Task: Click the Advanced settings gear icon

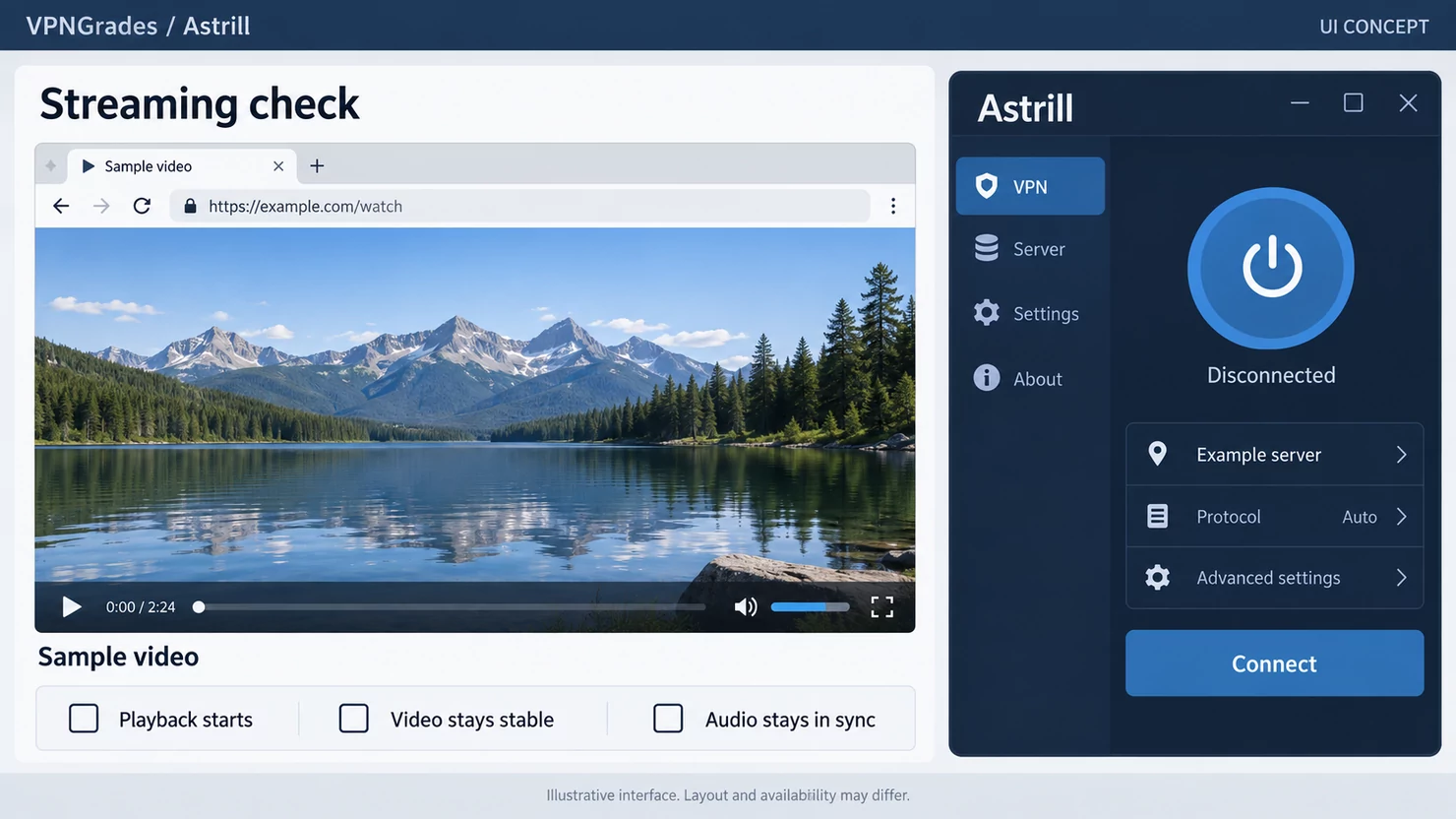Action: 1158,578
